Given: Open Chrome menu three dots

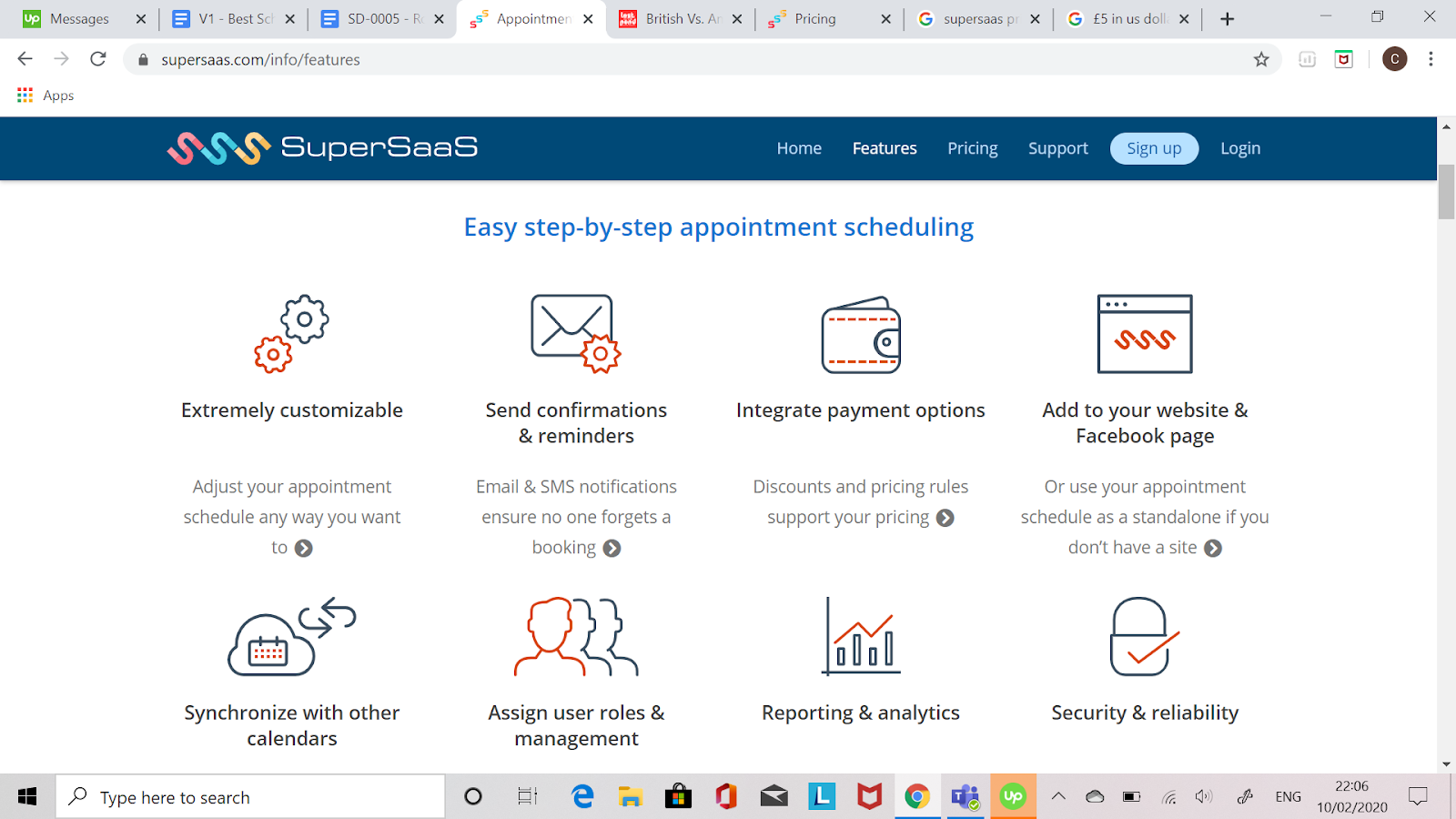Looking at the screenshot, I should coord(1431,59).
